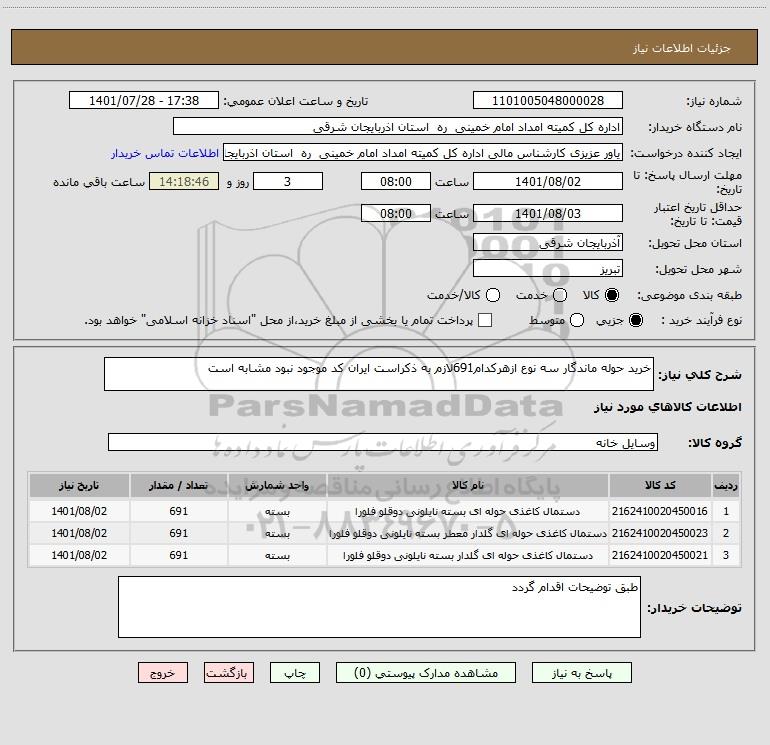The height and width of the screenshot is (745, 770).
Task: Click the جزئیات اطلاعات نیاز header title
Action: point(682,48)
